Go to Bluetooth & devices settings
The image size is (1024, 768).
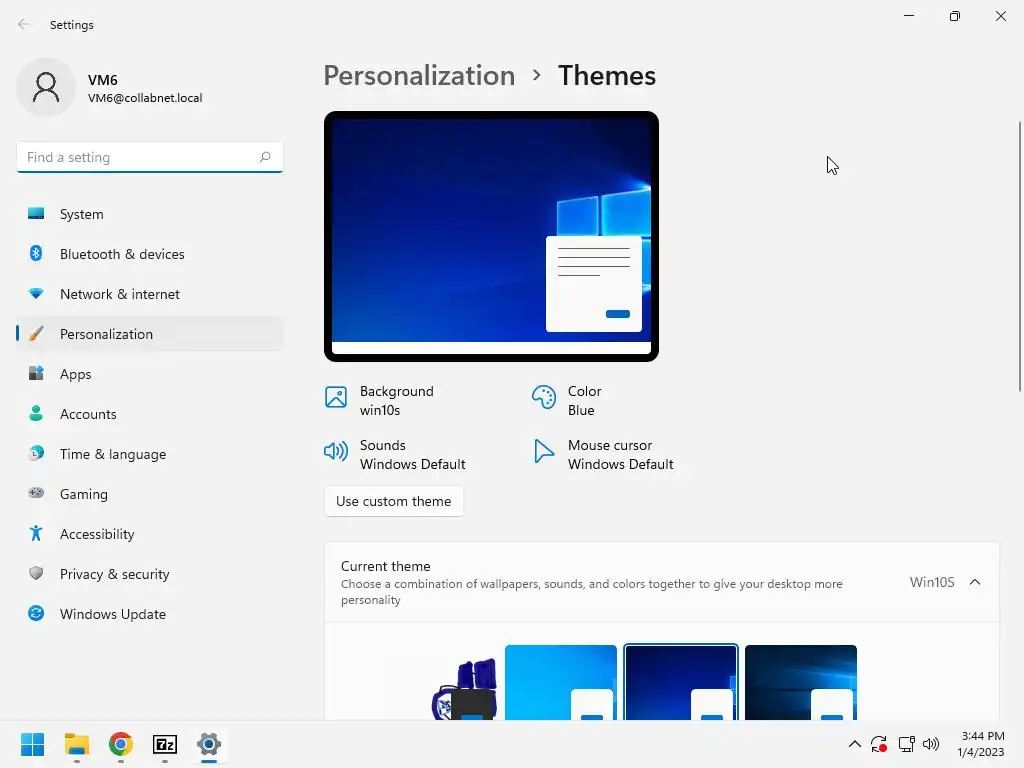tap(150, 253)
